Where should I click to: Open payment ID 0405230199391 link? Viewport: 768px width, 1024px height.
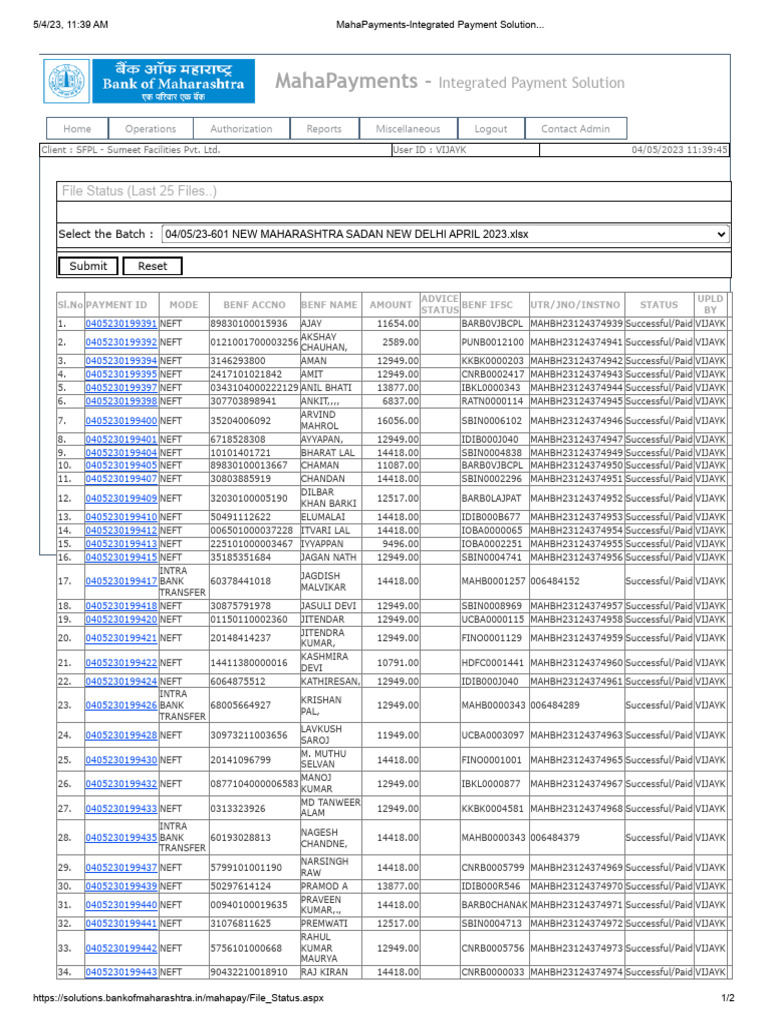121,324
